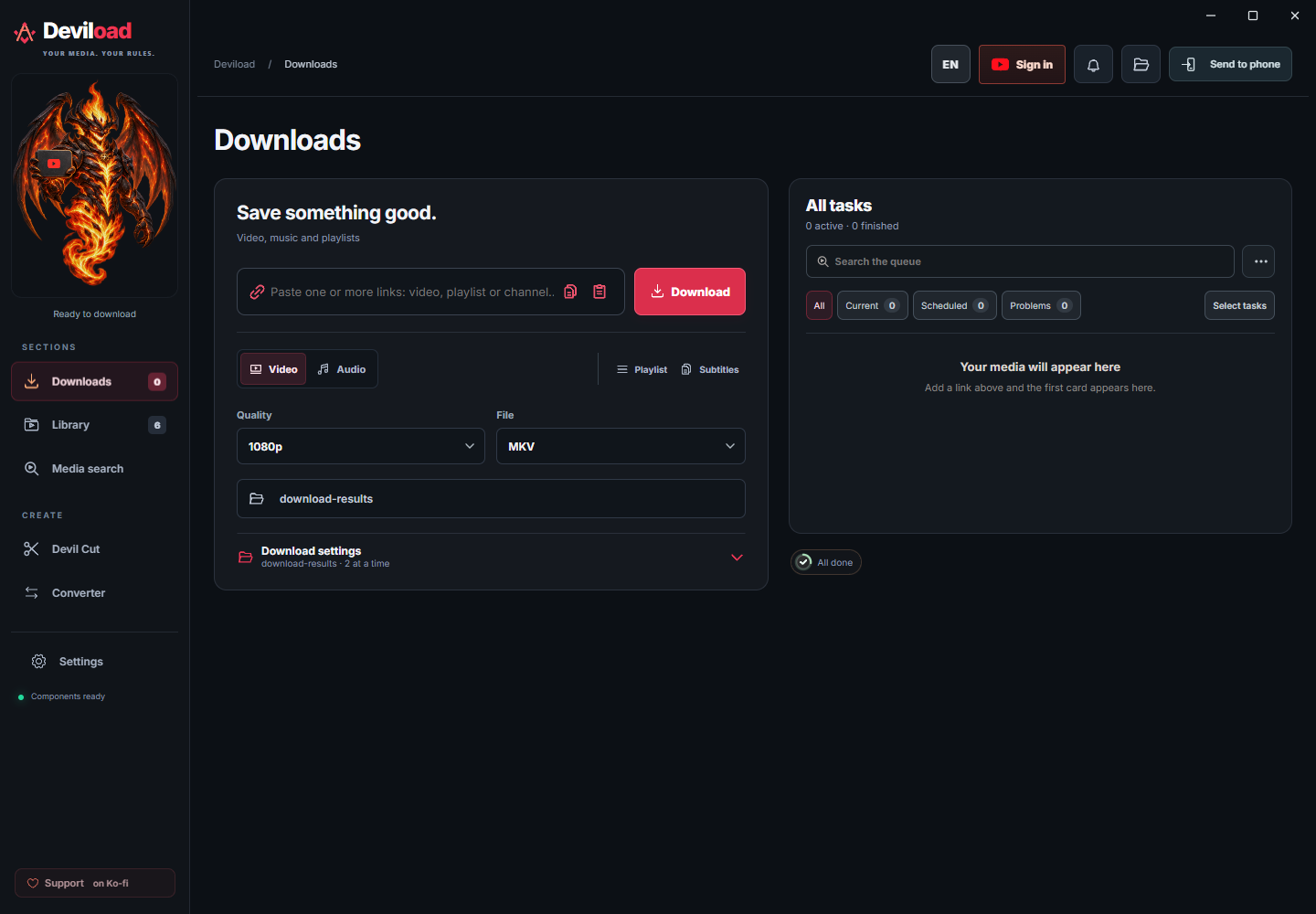This screenshot has height=914, width=1316.
Task: Click the All done button
Action: tap(826, 562)
